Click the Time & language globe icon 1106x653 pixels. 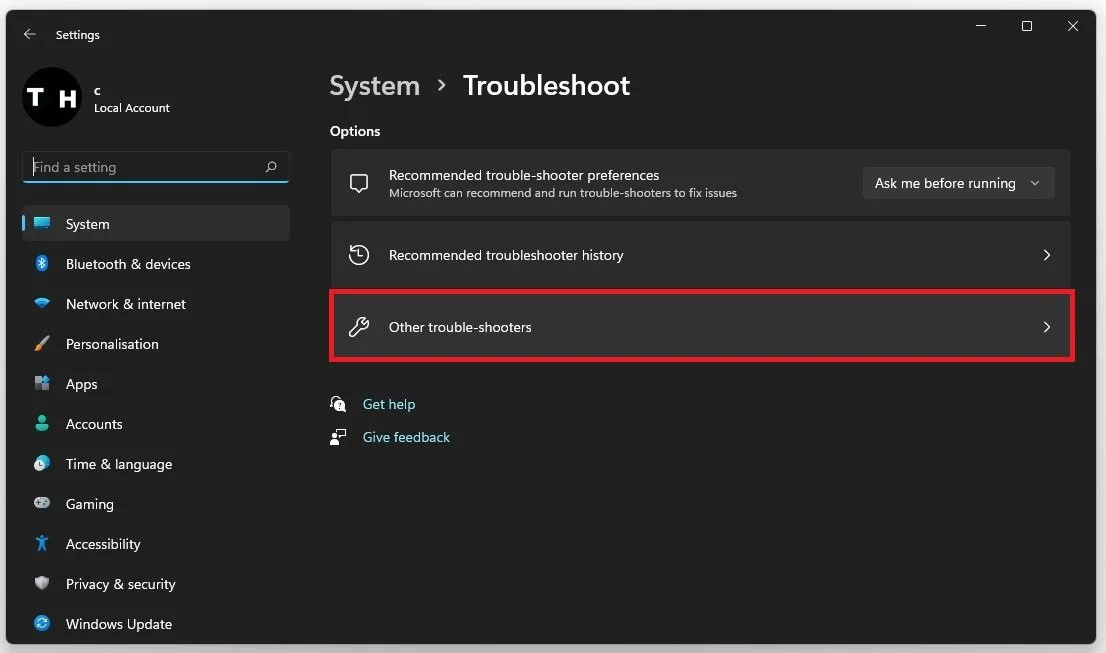click(x=42, y=463)
